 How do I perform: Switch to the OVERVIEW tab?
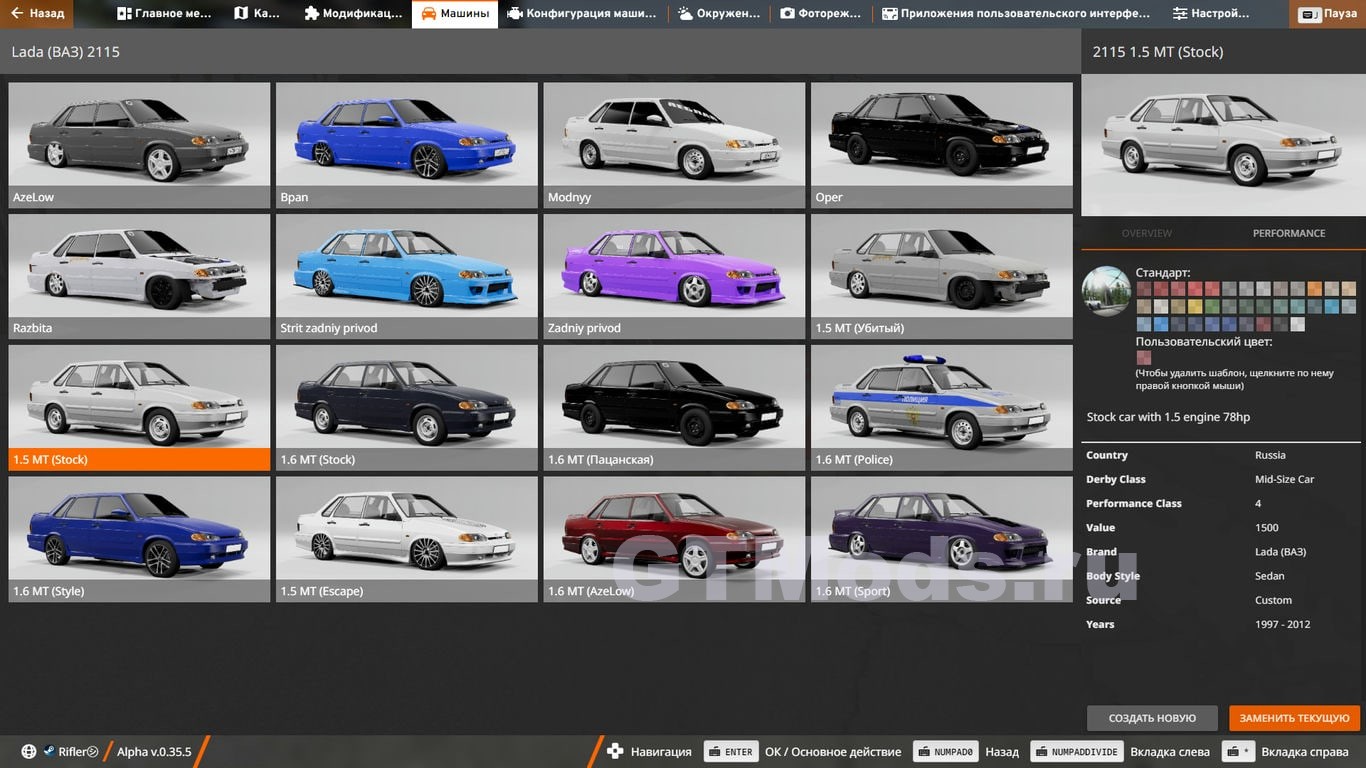click(x=1146, y=233)
